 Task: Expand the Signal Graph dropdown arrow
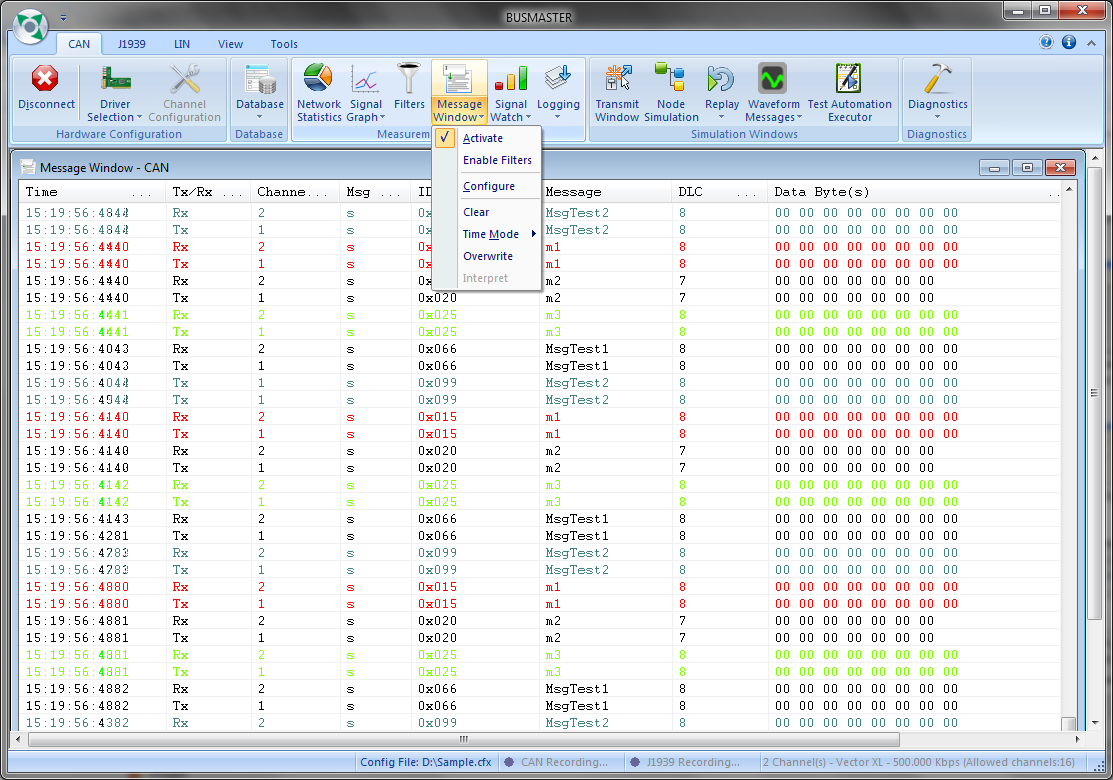383,118
